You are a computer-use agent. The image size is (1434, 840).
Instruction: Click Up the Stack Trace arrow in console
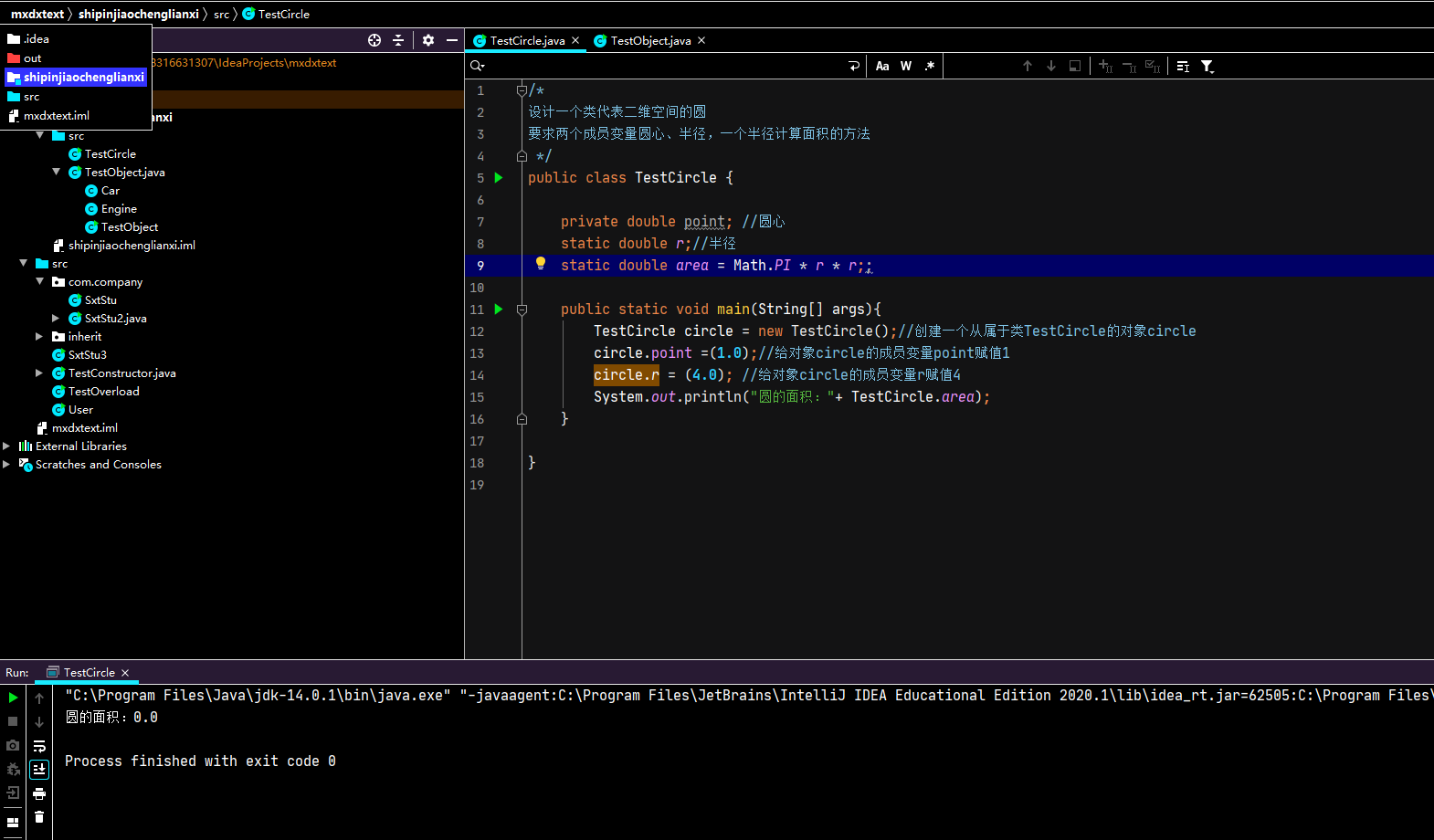39,698
